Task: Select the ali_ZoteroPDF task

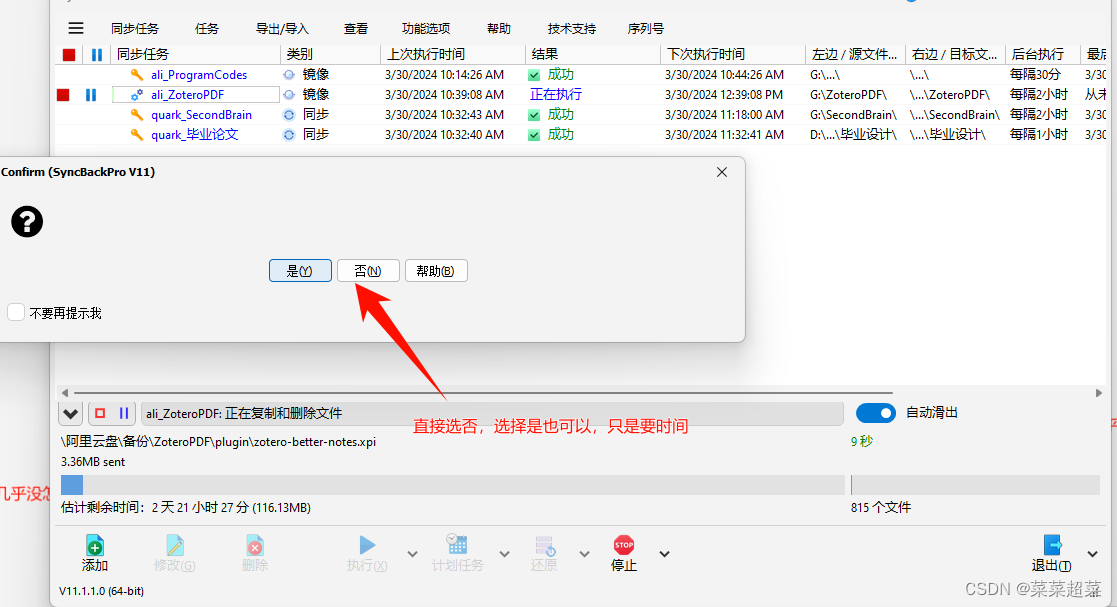Action: pyautogui.click(x=187, y=95)
